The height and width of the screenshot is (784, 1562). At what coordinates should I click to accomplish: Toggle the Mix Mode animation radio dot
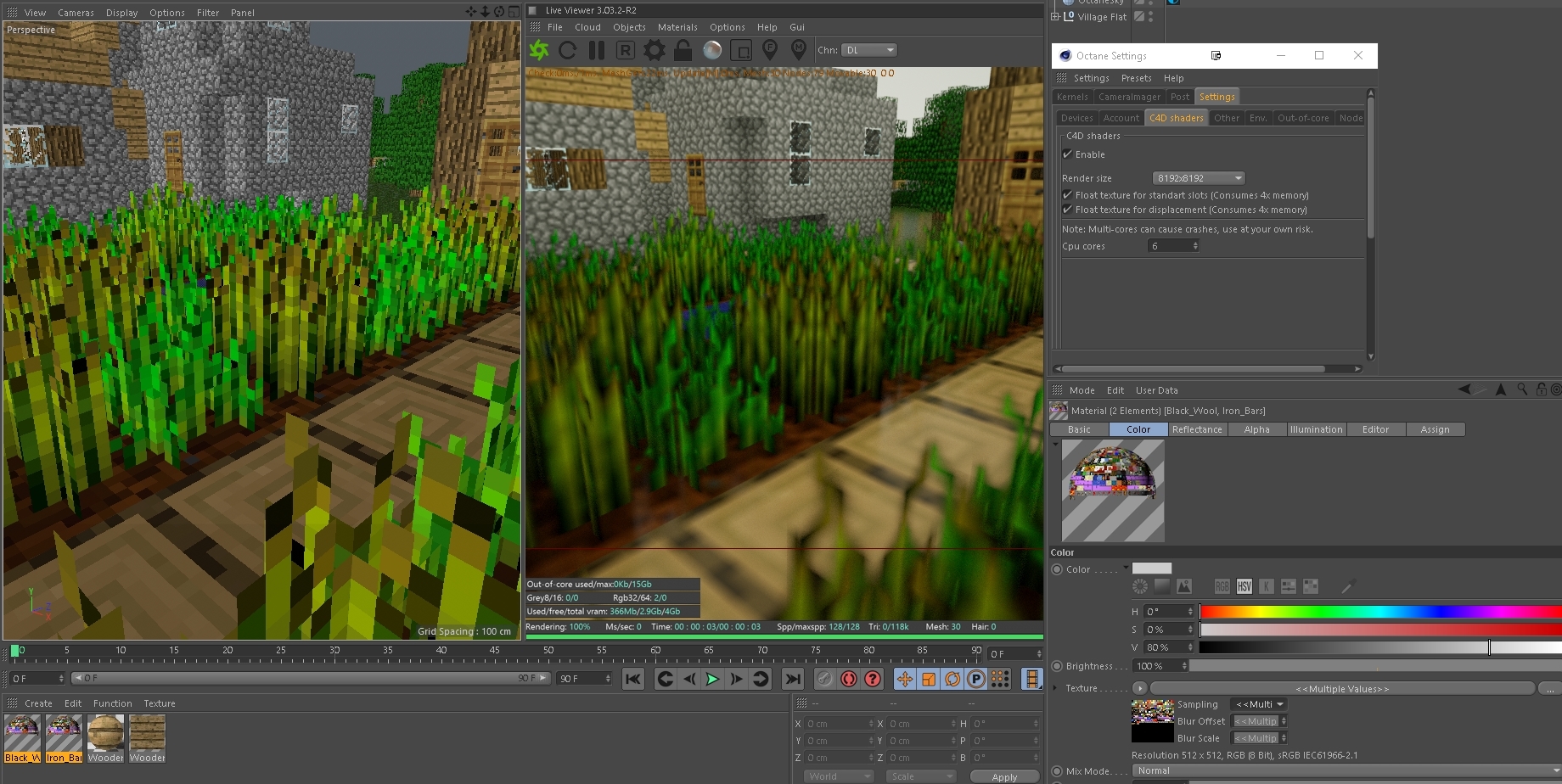[1057, 771]
